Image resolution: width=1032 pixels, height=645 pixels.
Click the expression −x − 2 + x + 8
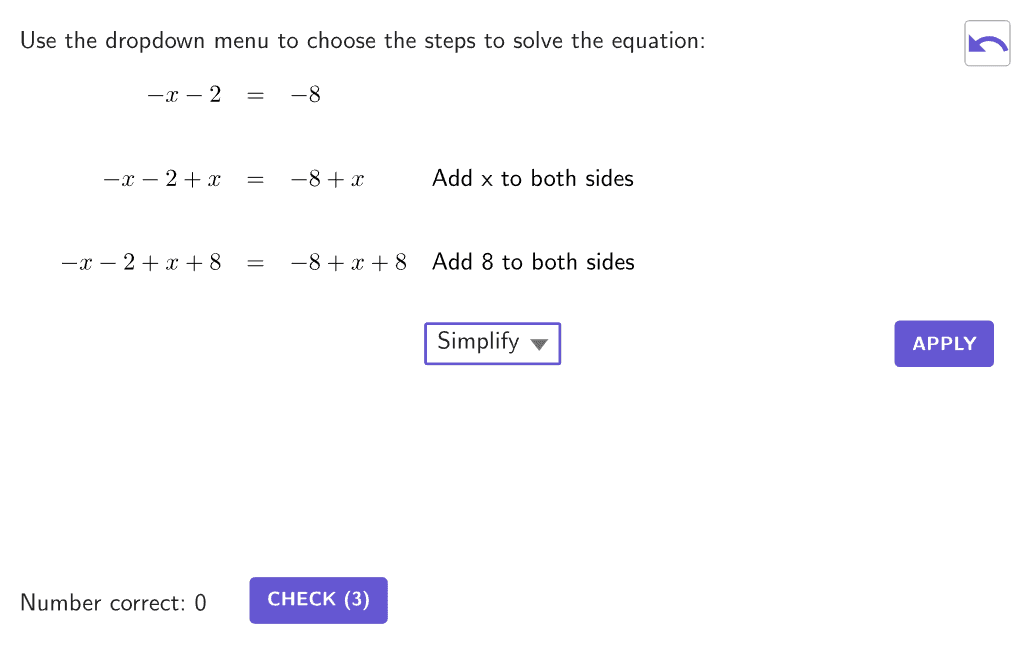[x=140, y=263]
